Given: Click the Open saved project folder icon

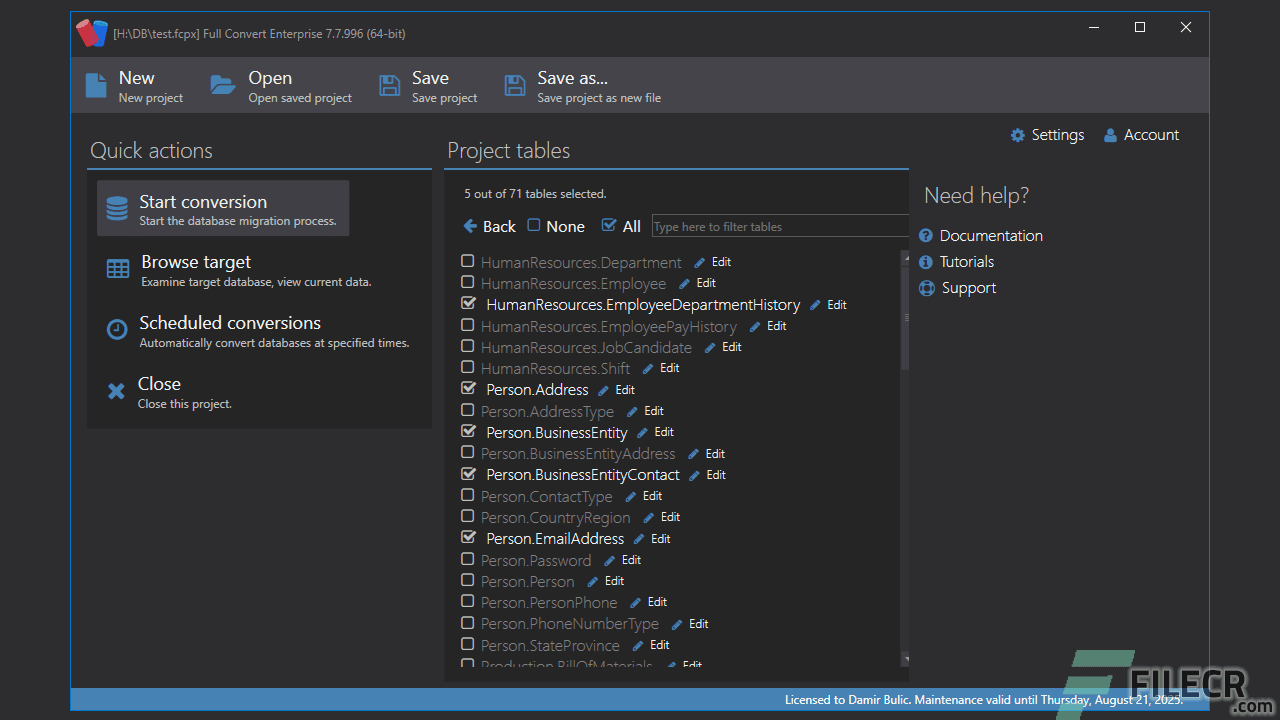Looking at the screenshot, I should [222, 85].
